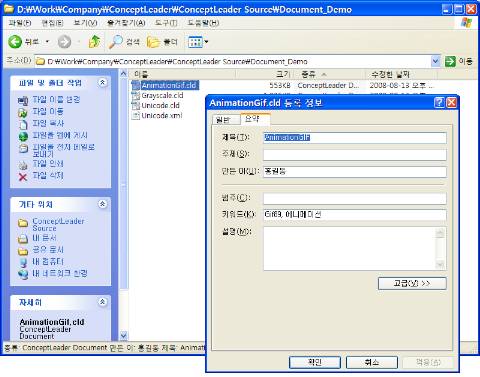Click the Copy this file task link
Viewport: 480px width, 377px height.
point(48,123)
